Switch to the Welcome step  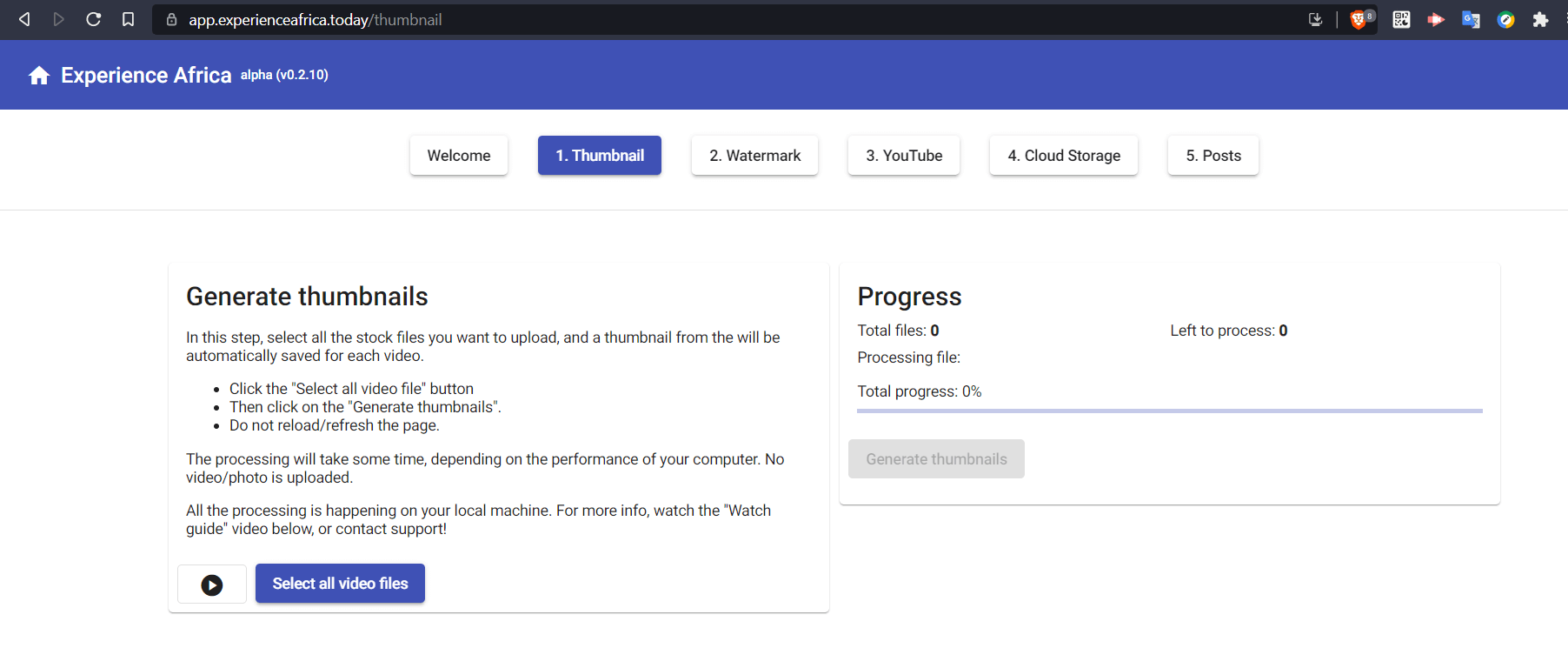[459, 156]
